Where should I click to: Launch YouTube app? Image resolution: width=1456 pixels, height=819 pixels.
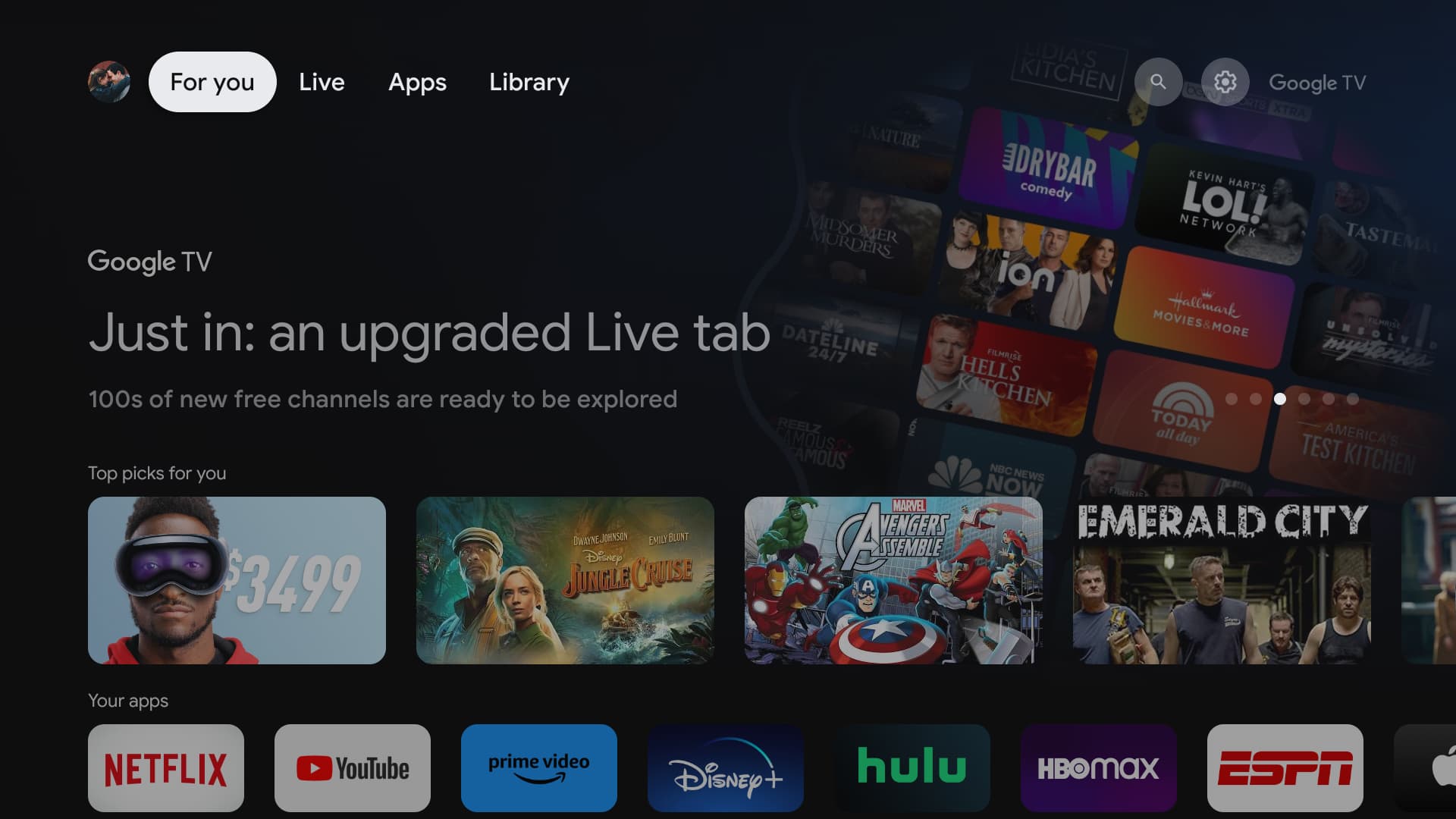pos(352,767)
